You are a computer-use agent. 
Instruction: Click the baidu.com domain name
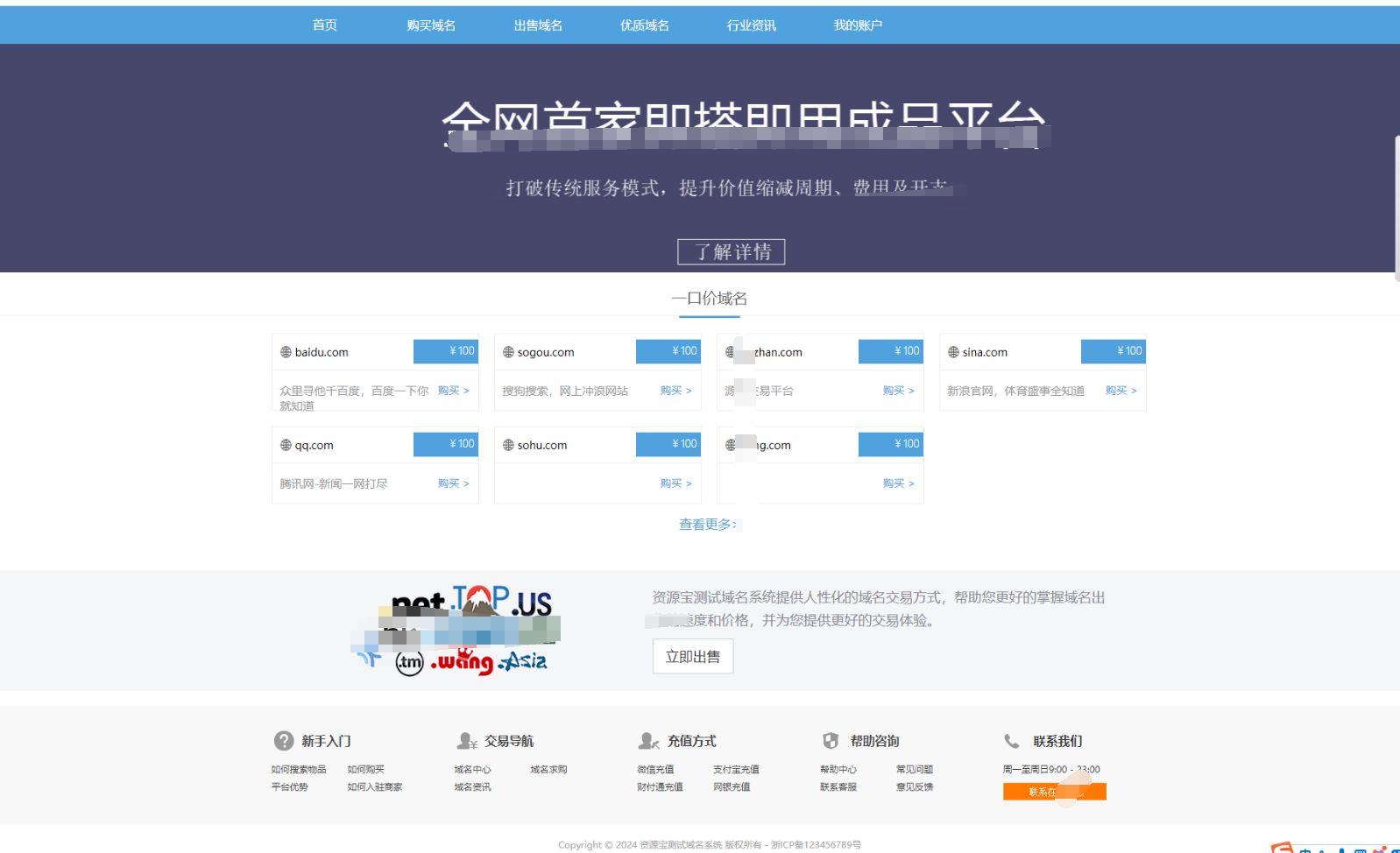(x=322, y=352)
